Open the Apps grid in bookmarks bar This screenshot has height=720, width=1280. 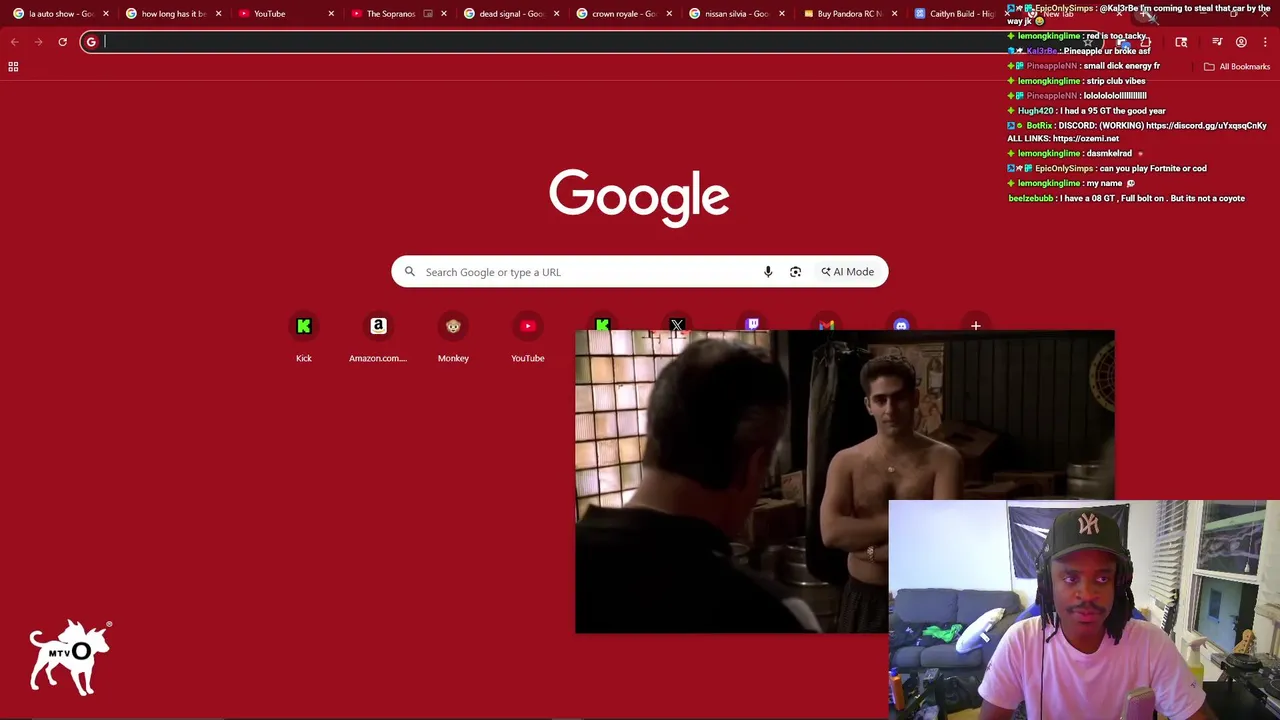point(13,67)
